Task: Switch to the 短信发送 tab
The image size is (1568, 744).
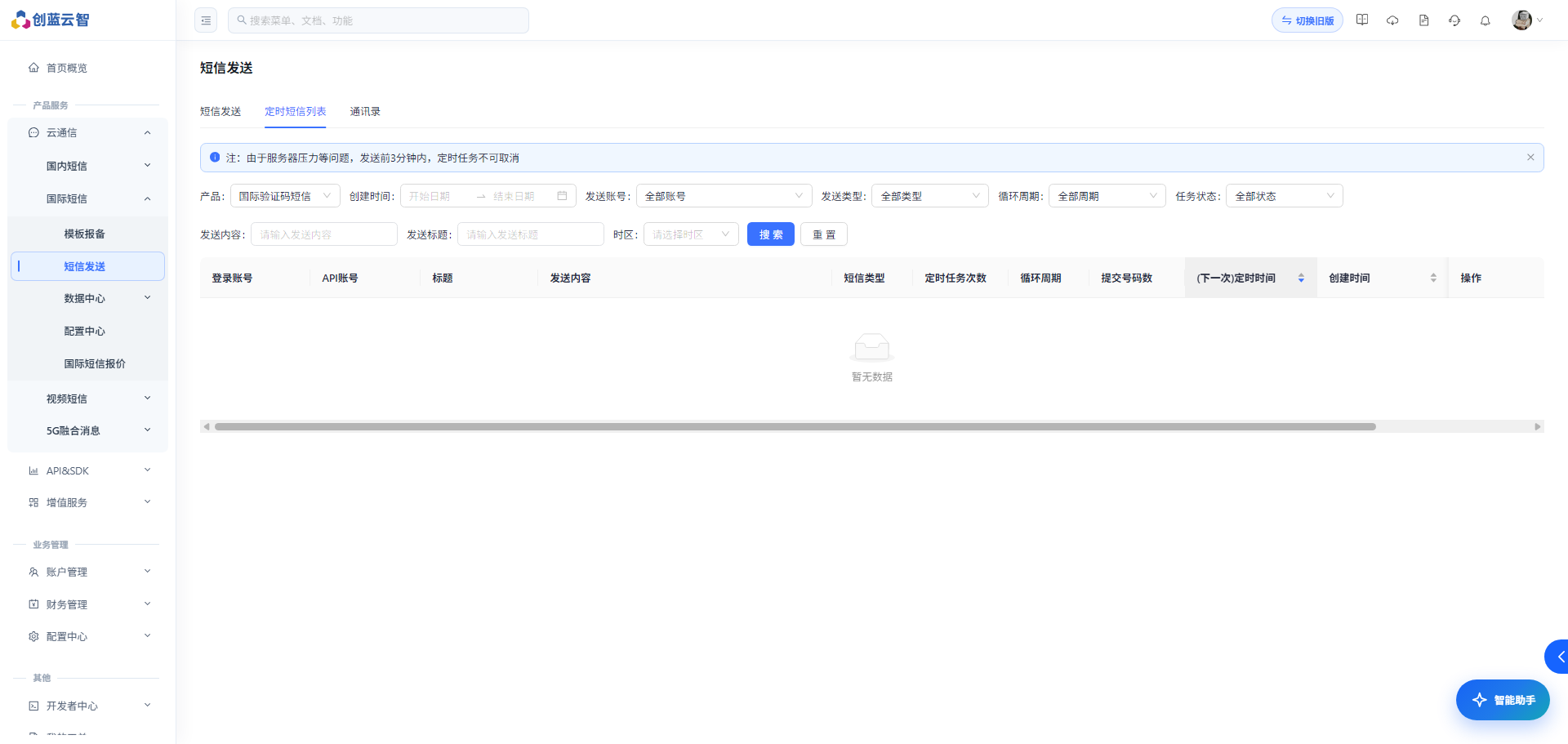Action: pos(220,111)
